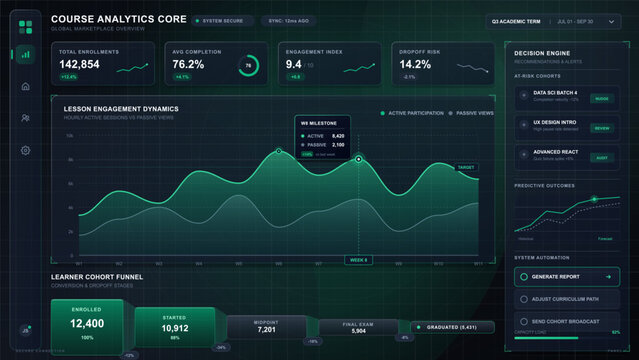Click the Midpoint 7,201 funnel stage
Image resolution: width=639 pixels, height=360 pixels.
(267, 327)
